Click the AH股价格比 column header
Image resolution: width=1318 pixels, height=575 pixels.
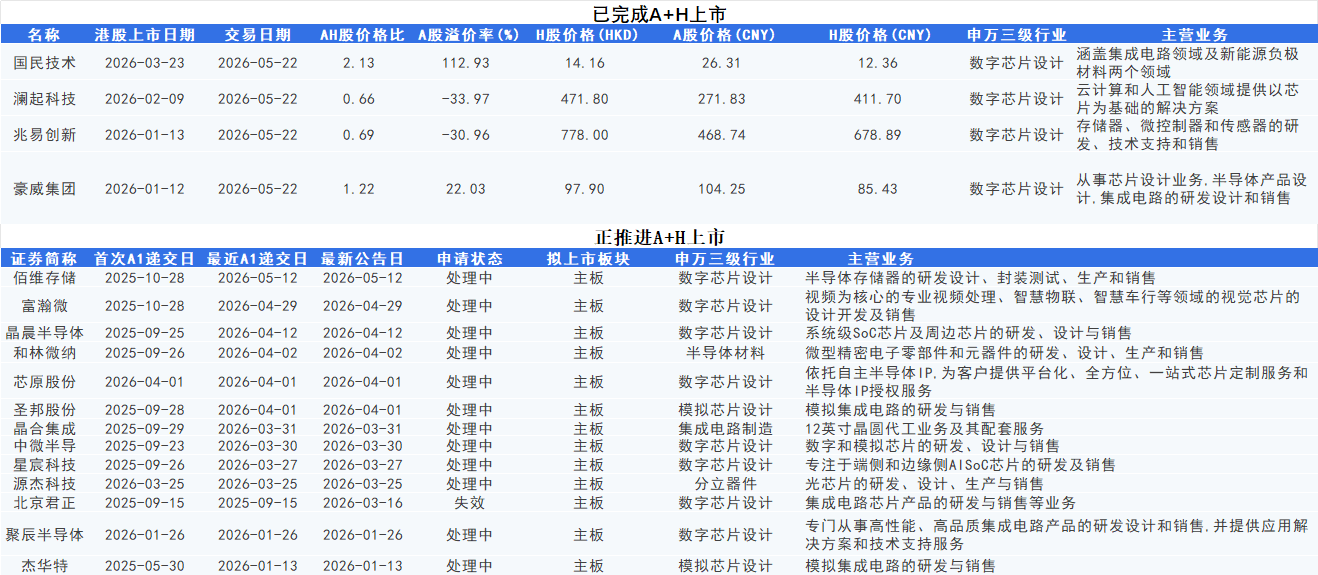tap(362, 35)
